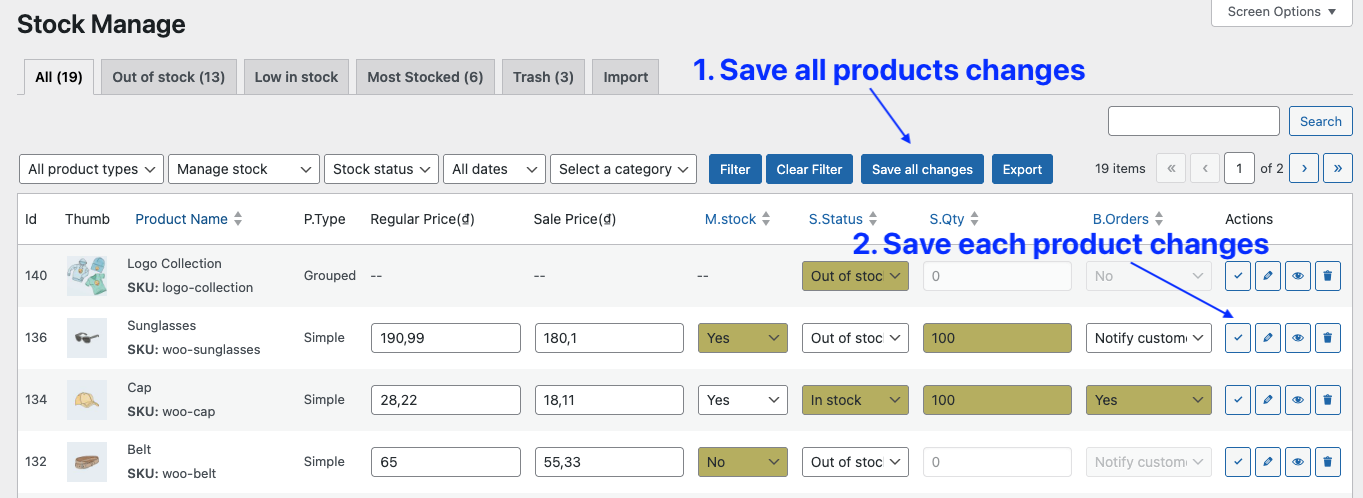This screenshot has width=1363, height=498.
Task: Focus the product search field
Action: click(x=1194, y=121)
